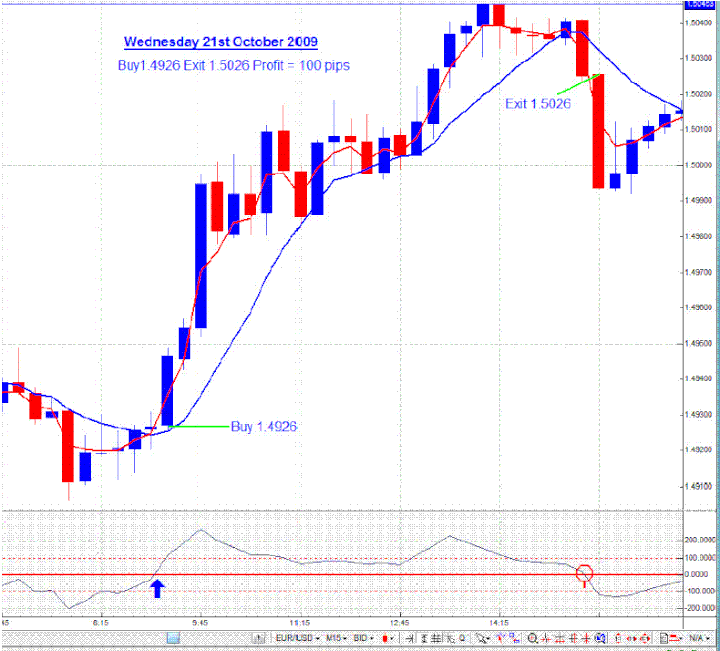Click the 1.50000 price axis label
This screenshot has height=651, width=720.
(698, 165)
